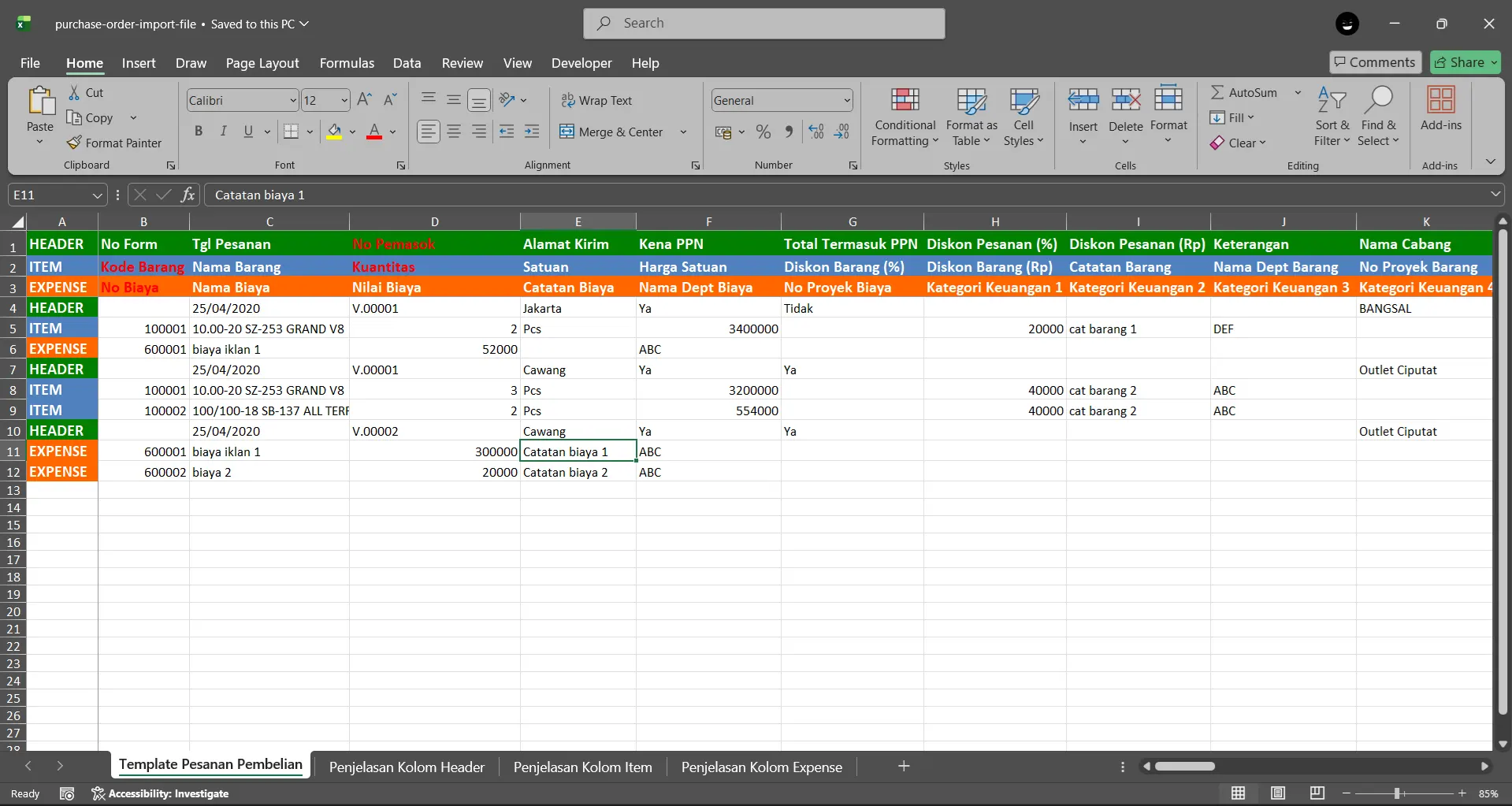
Task: Click the Format as Table icon
Action: (x=971, y=101)
